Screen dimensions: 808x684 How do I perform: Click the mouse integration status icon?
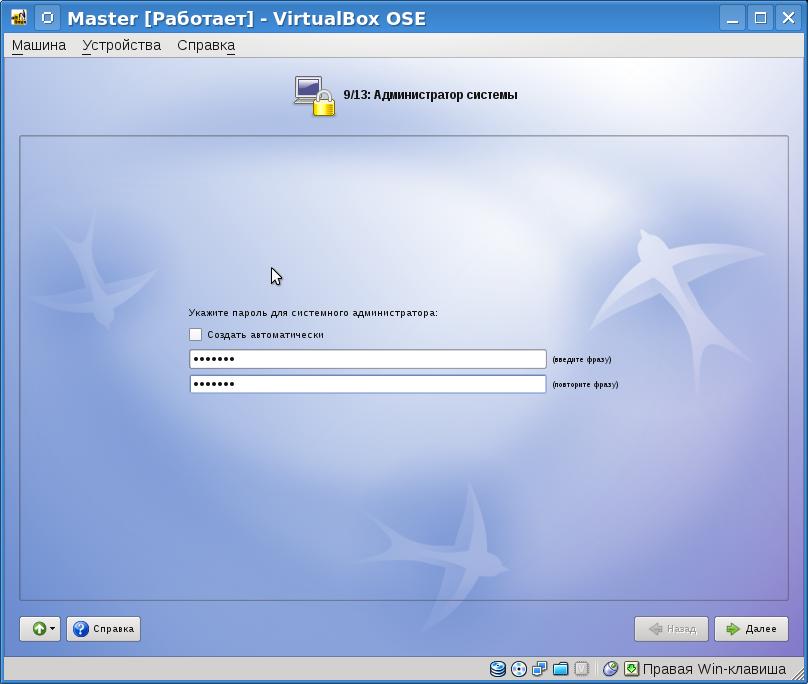[x=610, y=669]
